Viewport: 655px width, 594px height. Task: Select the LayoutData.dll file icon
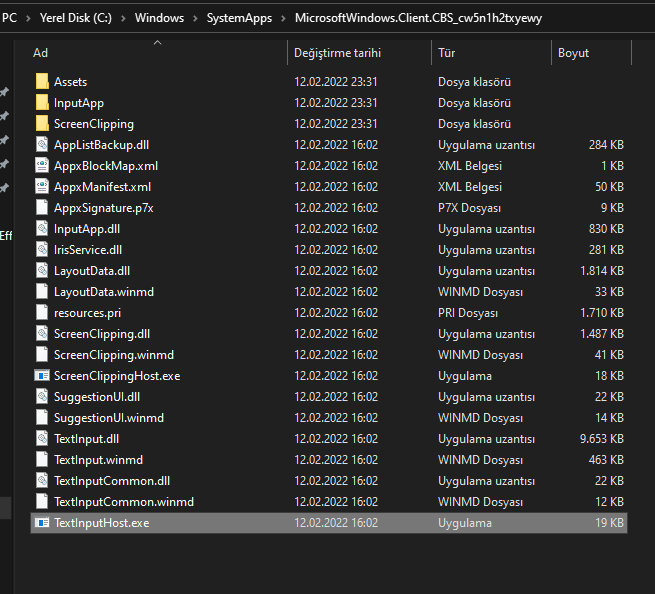(x=42, y=271)
